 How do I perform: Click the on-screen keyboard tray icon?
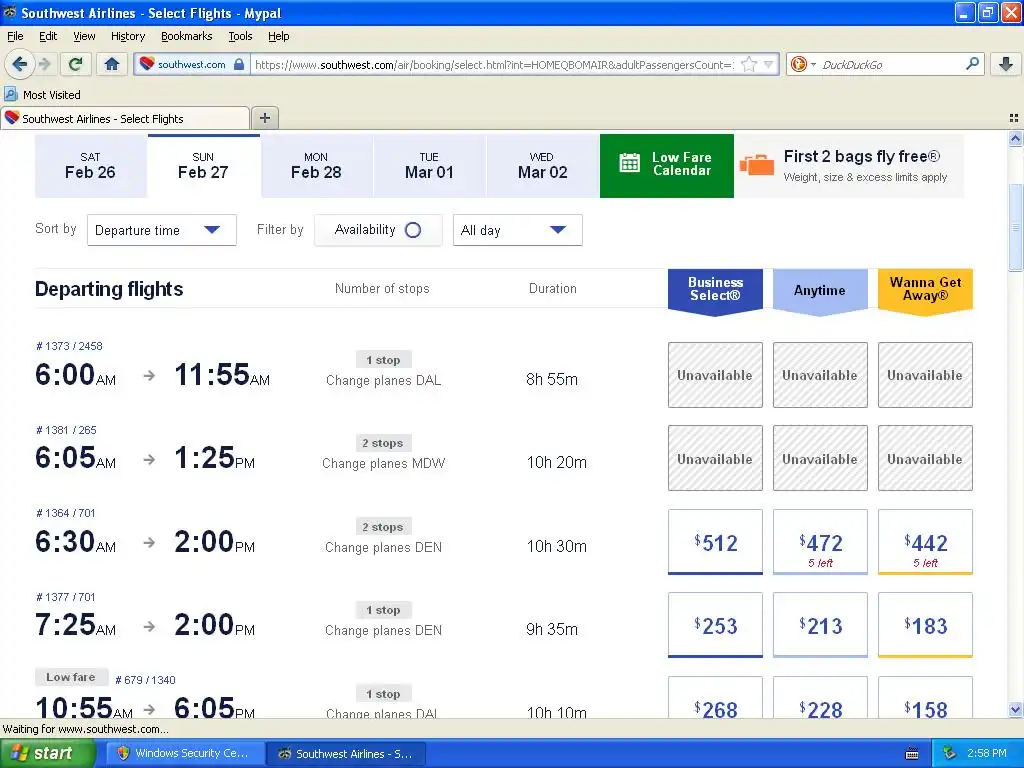point(912,754)
